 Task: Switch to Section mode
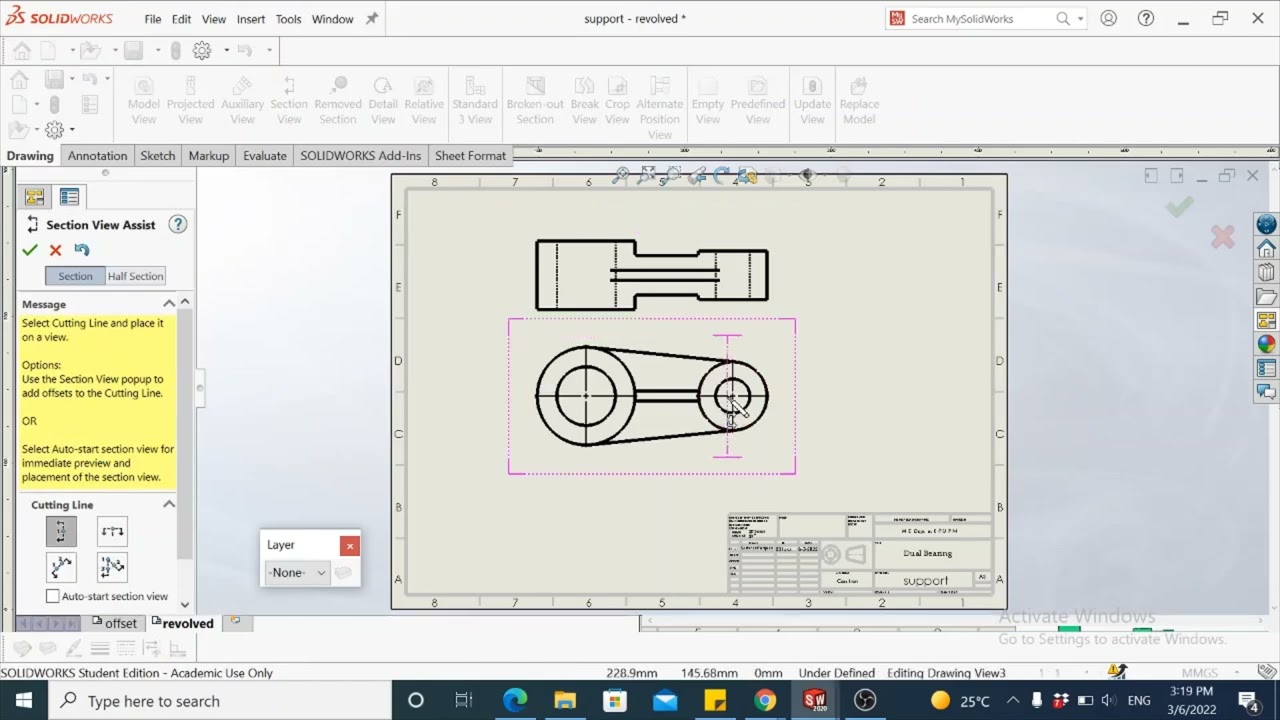pos(75,276)
